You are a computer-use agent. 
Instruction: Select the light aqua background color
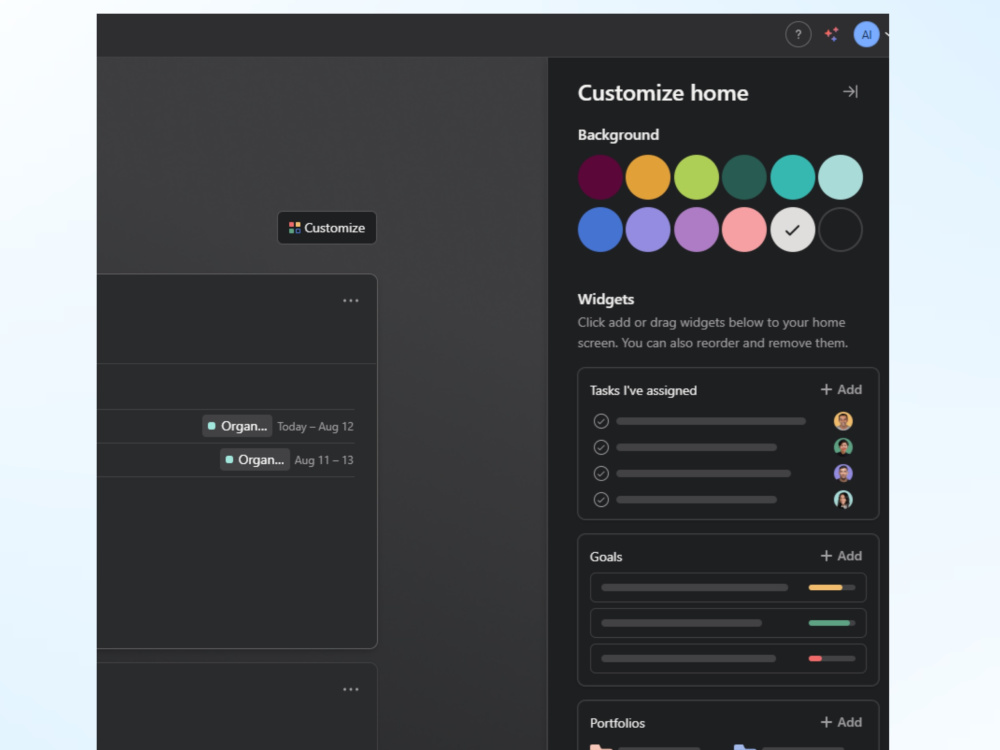841,177
